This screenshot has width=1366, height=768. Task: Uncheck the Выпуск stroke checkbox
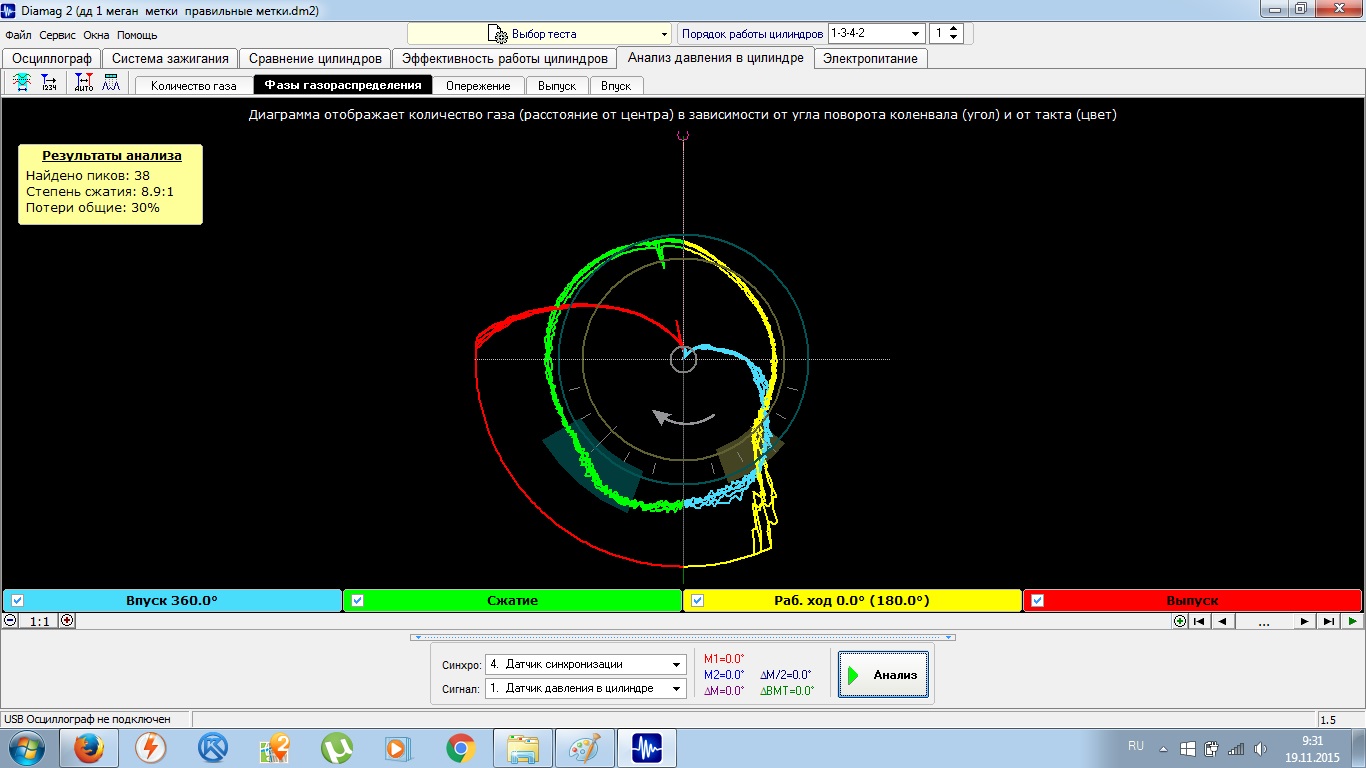[1037, 600]
